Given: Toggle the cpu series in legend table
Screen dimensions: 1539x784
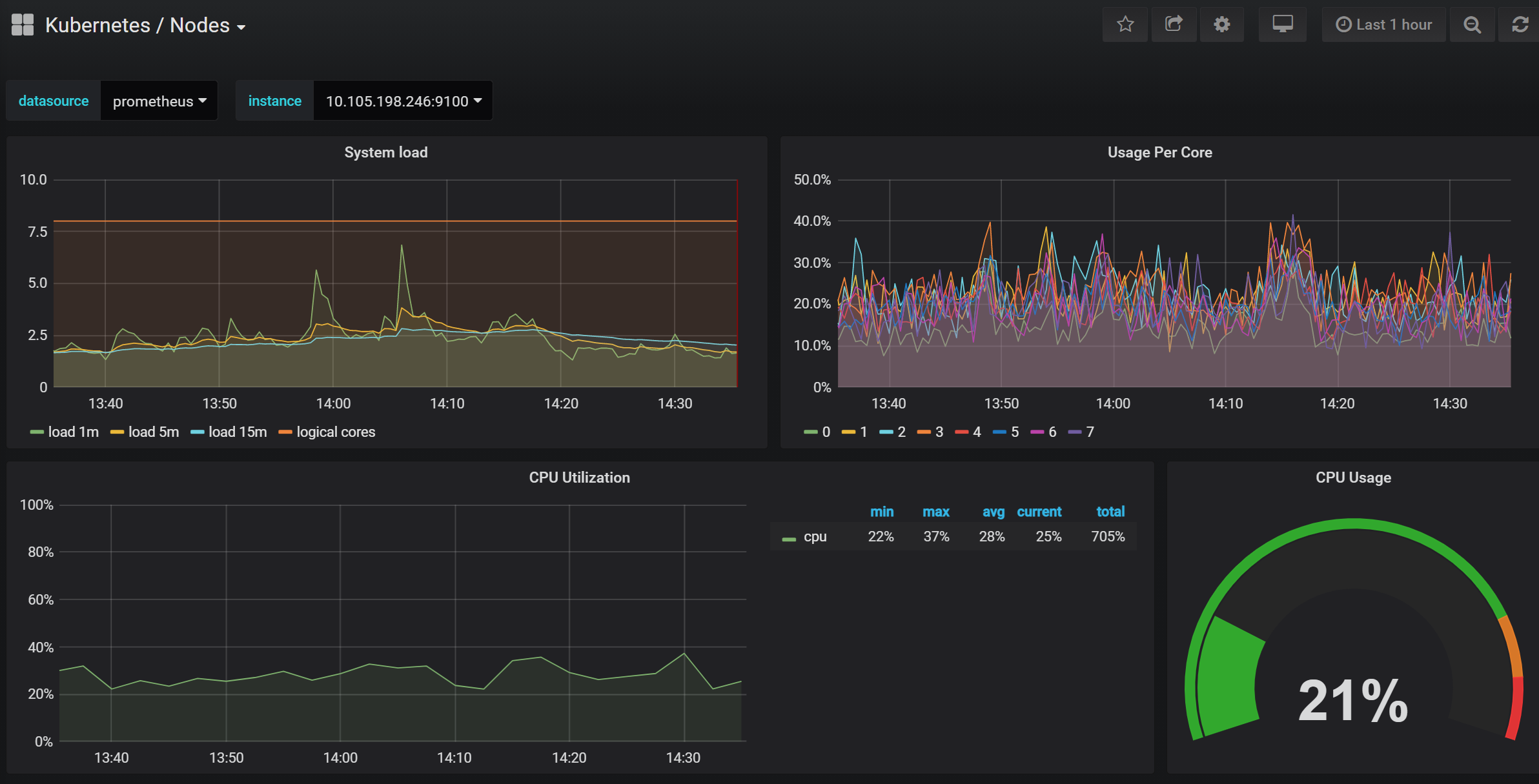Looking at the screenshot, I should pyautogui.click(x=815, y=537).
